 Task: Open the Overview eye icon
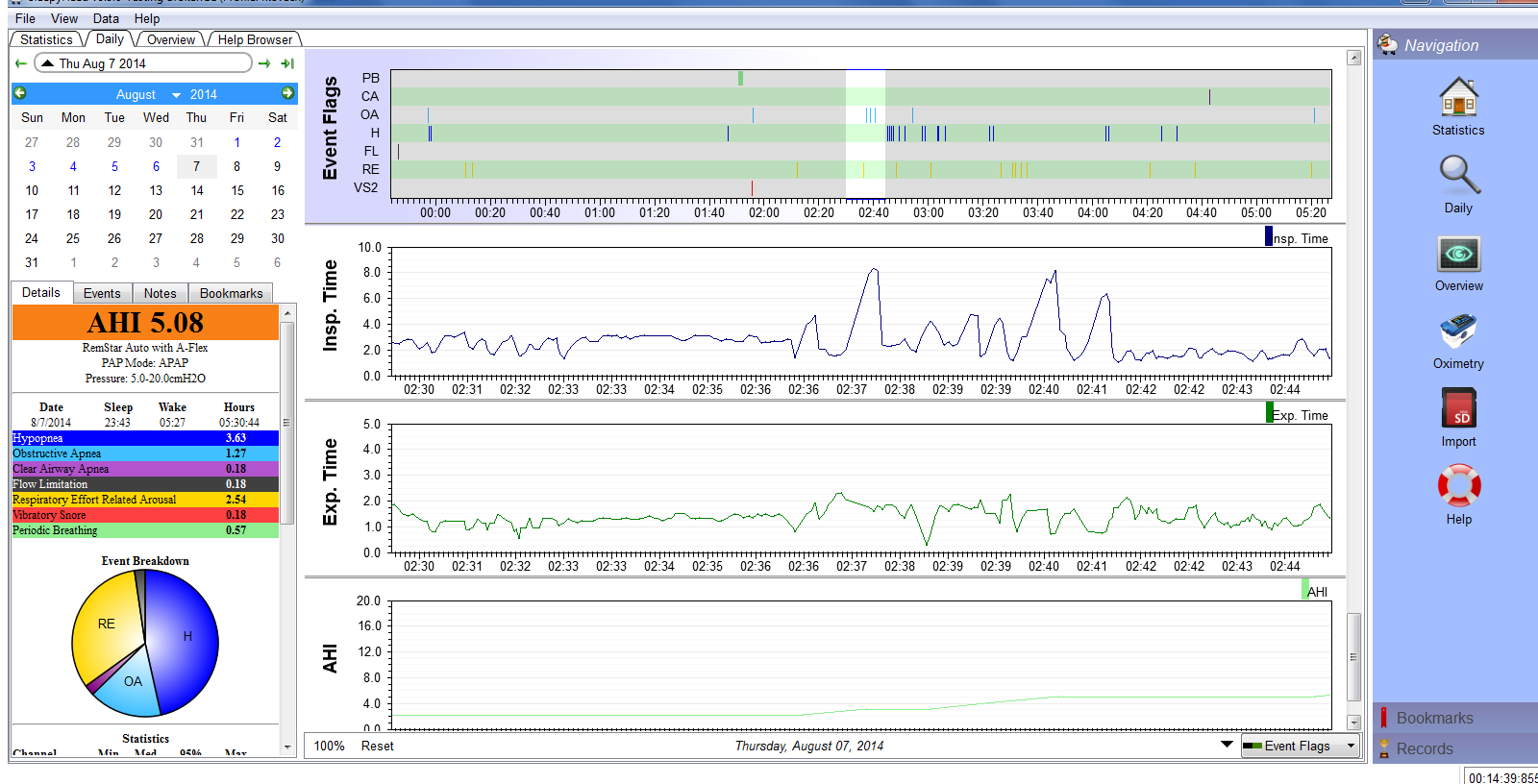click(x=1458, y=255)
